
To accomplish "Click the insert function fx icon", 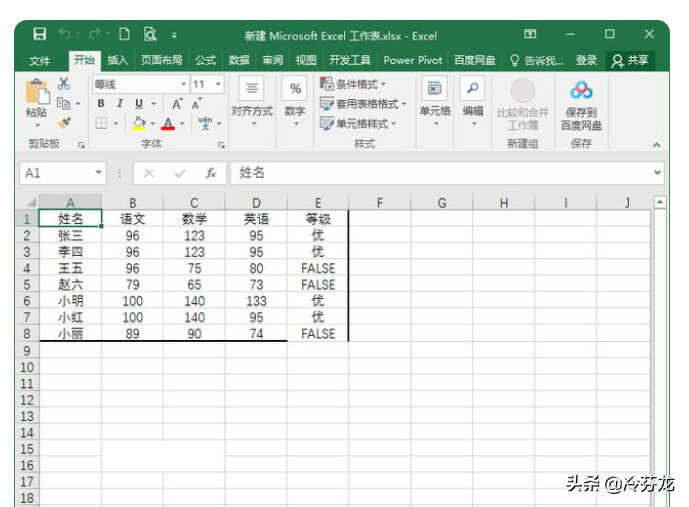I will [x=211, y=173].
